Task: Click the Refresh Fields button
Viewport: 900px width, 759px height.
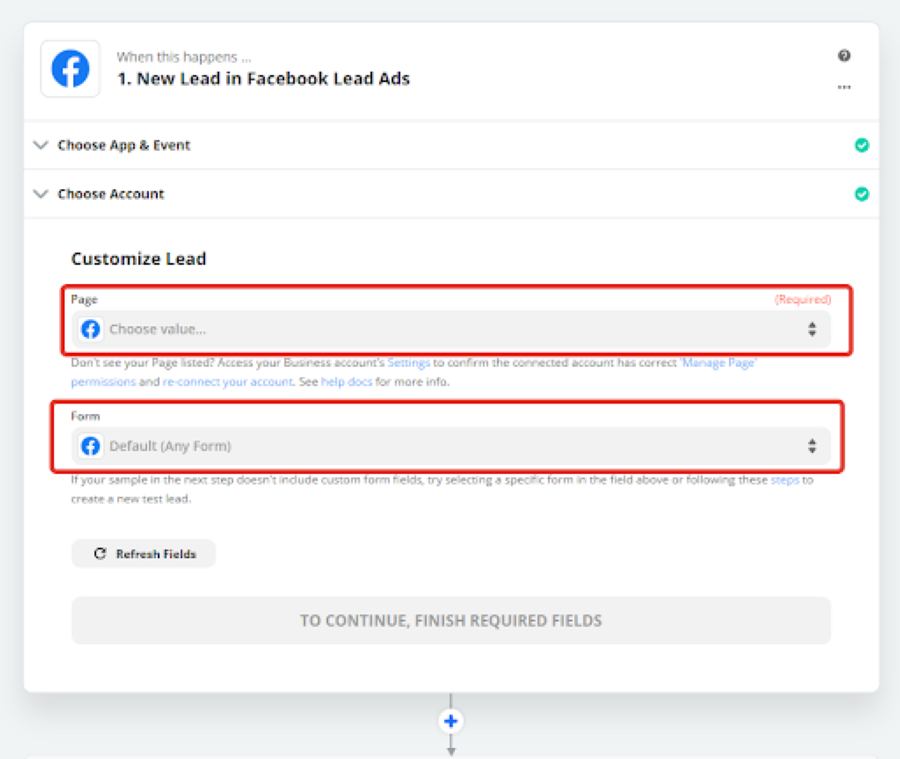Action: tap(143, 553)
